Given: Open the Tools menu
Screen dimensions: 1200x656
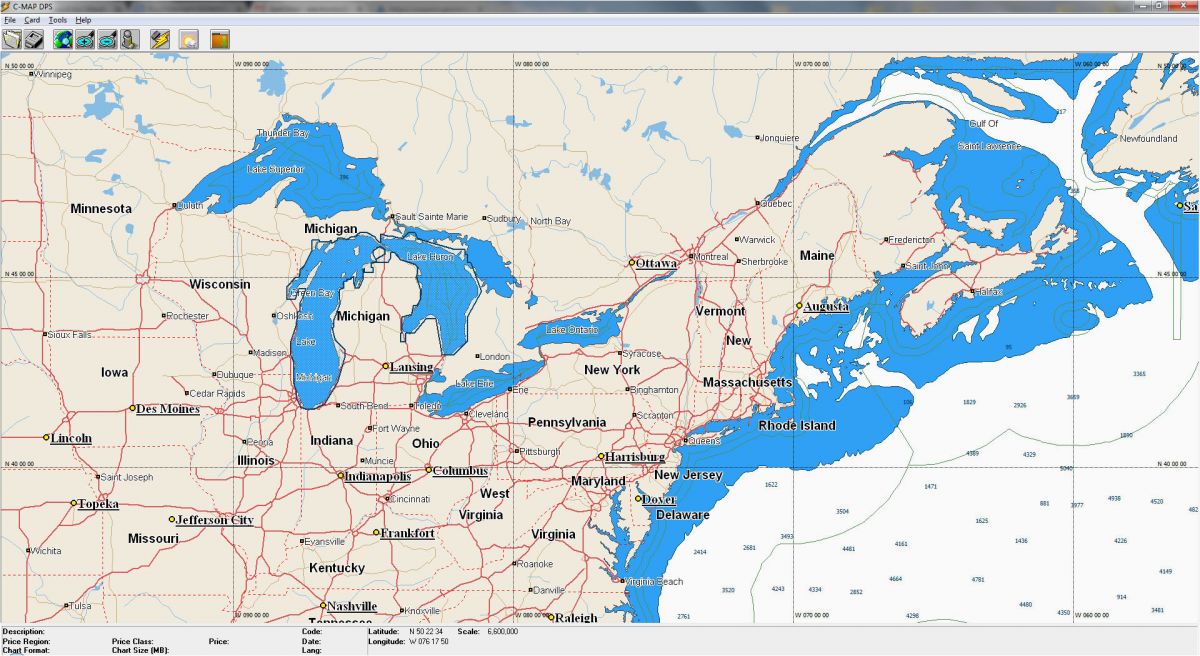Looking at the screenshot, I should click(58, 20).
